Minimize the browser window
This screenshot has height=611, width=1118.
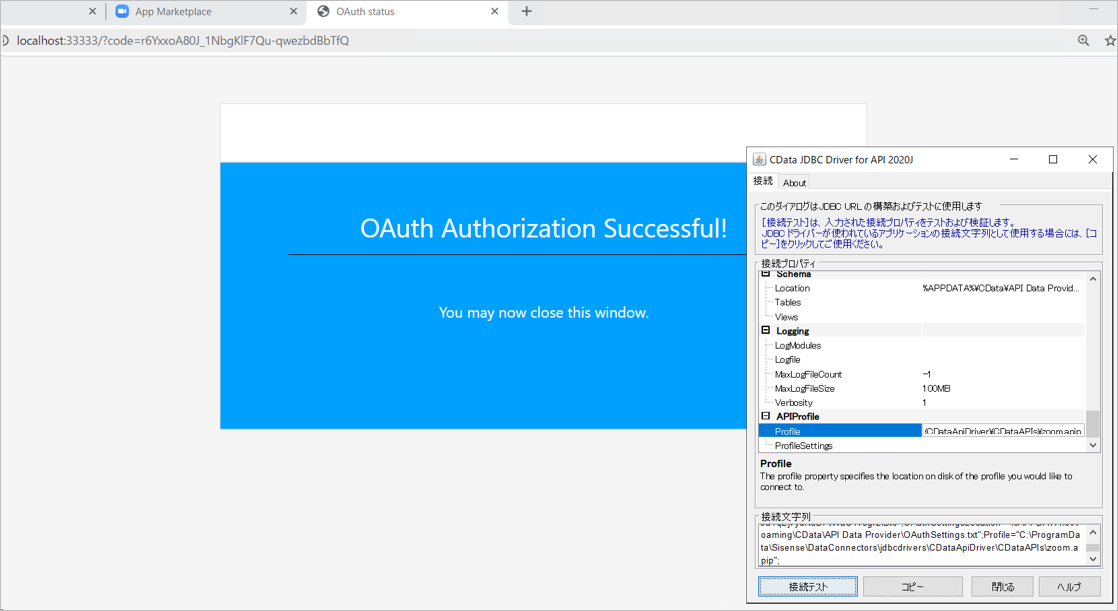(x=1093, y=9)
